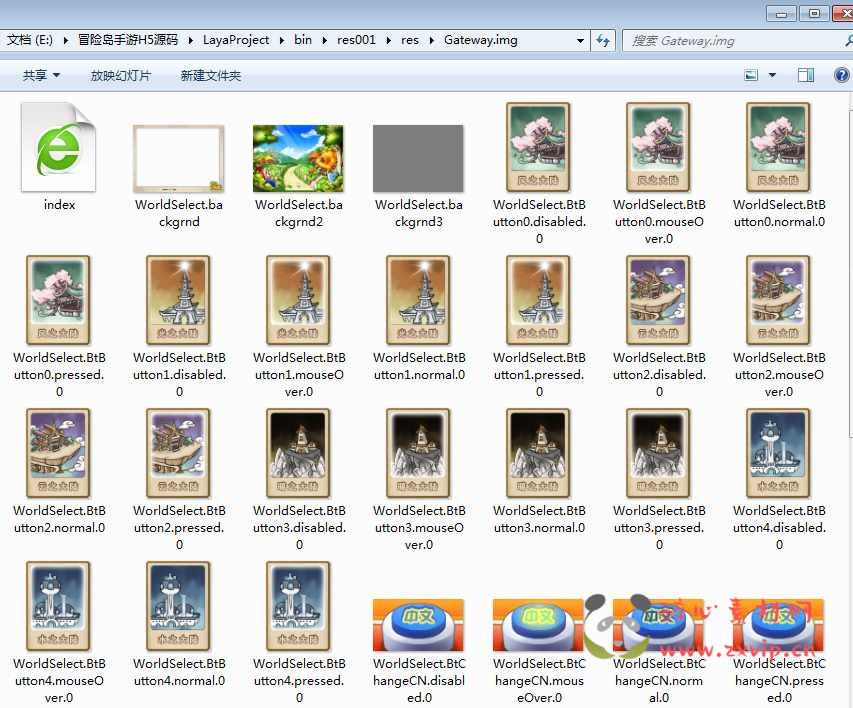Click LayaProject in the address path
The width and height of the screenshot is (853, 708).
[x=236, y=40]
